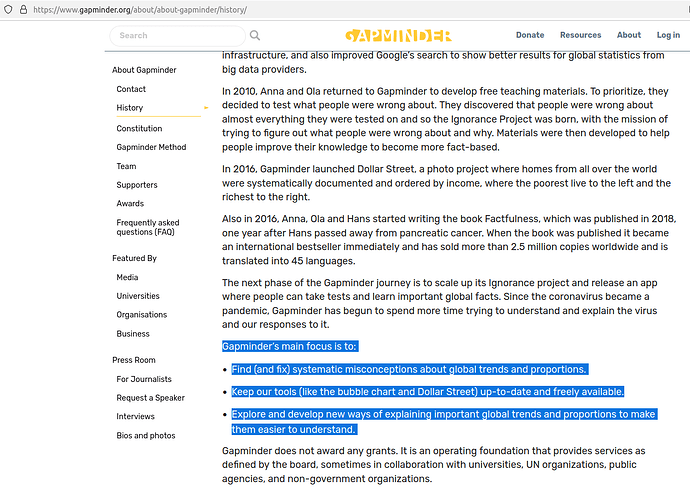This screenshot has height=492, width=690.
Task: Open the Awards sidebar link
Action: (130, 204)
